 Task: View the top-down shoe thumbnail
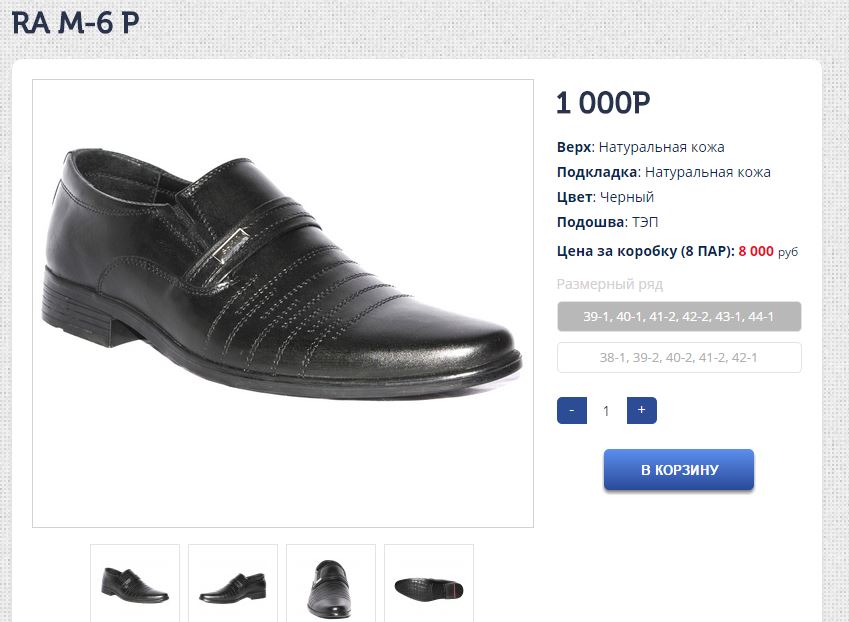(x=331, y=583)
